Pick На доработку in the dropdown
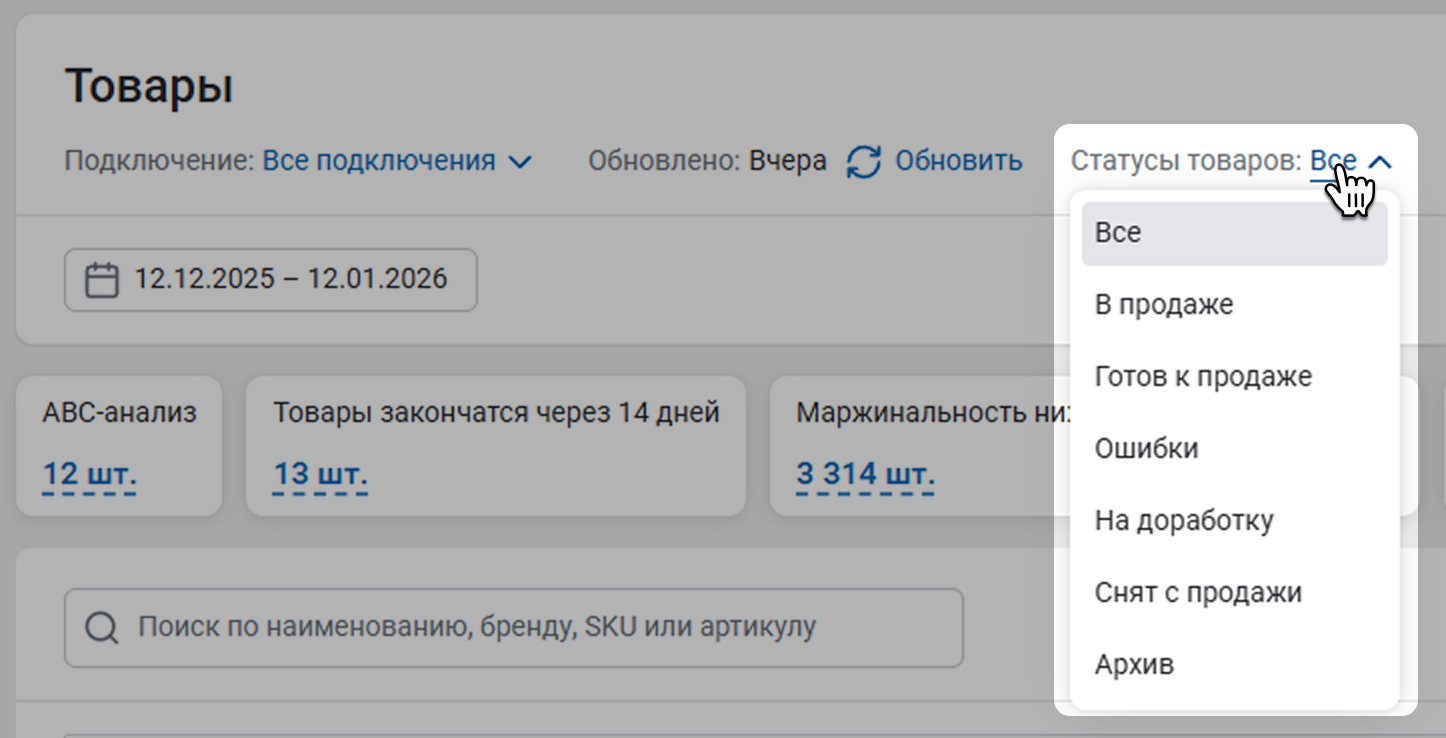The width and height of the screenshot is (1446, 738). click(x=1184, y=521)
